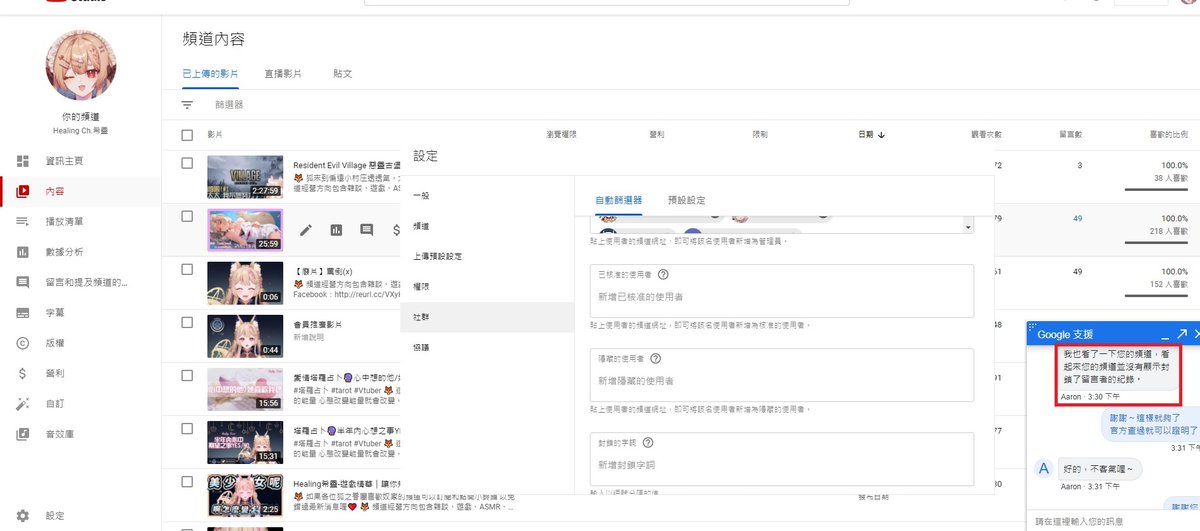
Task: Check the checkbox for the 15:56 tarot video
Action: tap(187, 376)
